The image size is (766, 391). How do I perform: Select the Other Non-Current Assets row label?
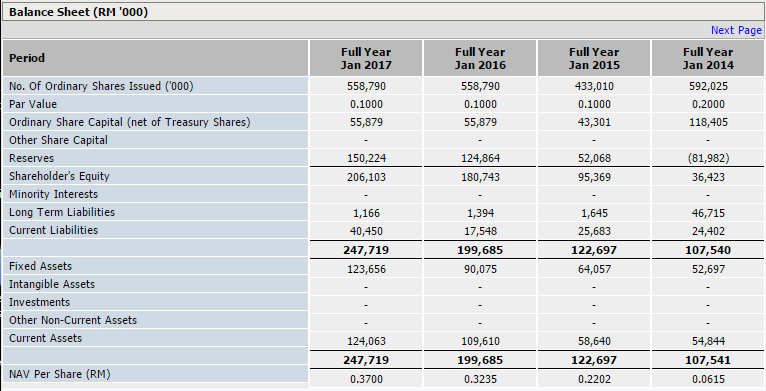pos(73,320)
